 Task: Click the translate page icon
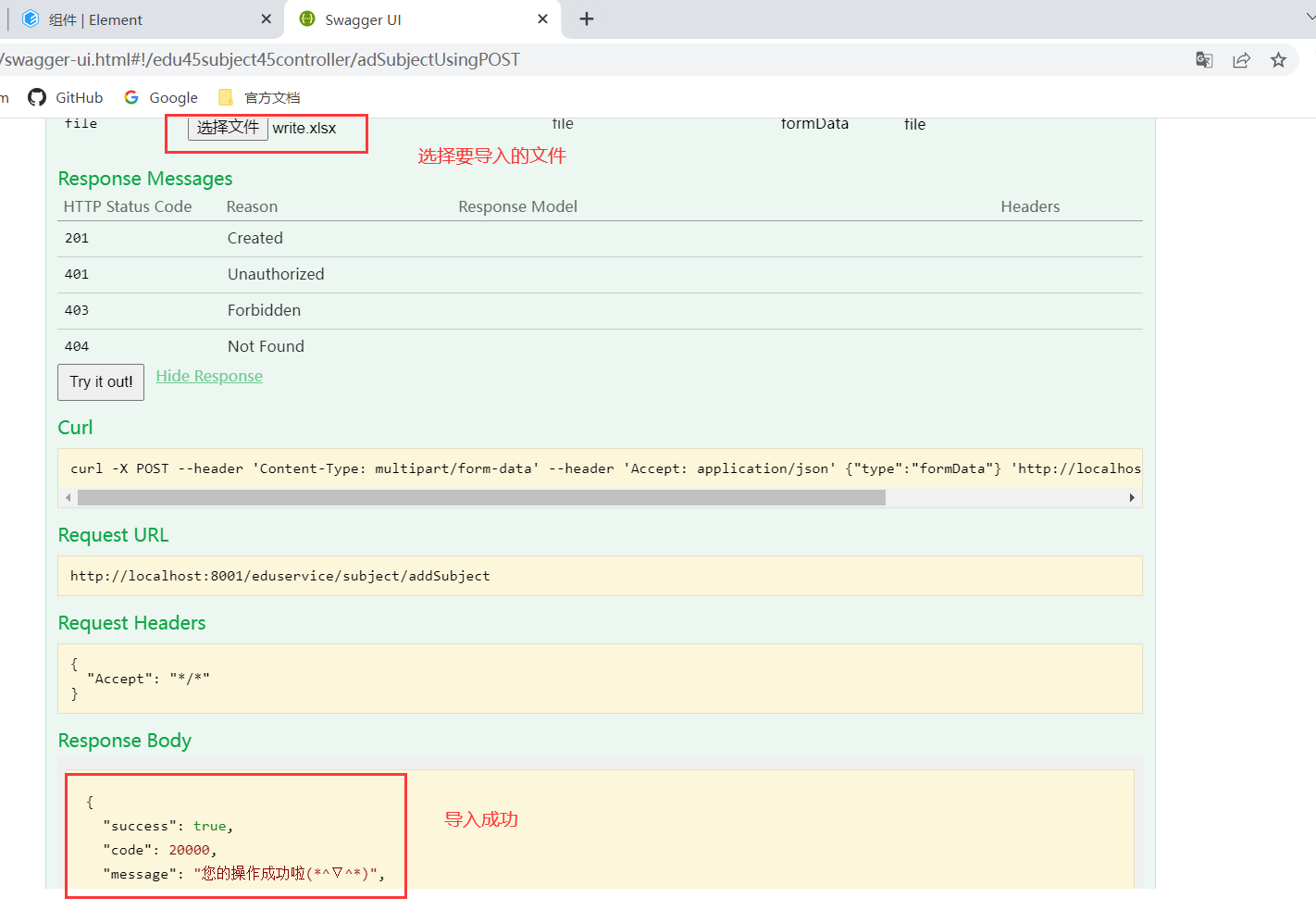pyautogui.click(x=1204, y=60)
